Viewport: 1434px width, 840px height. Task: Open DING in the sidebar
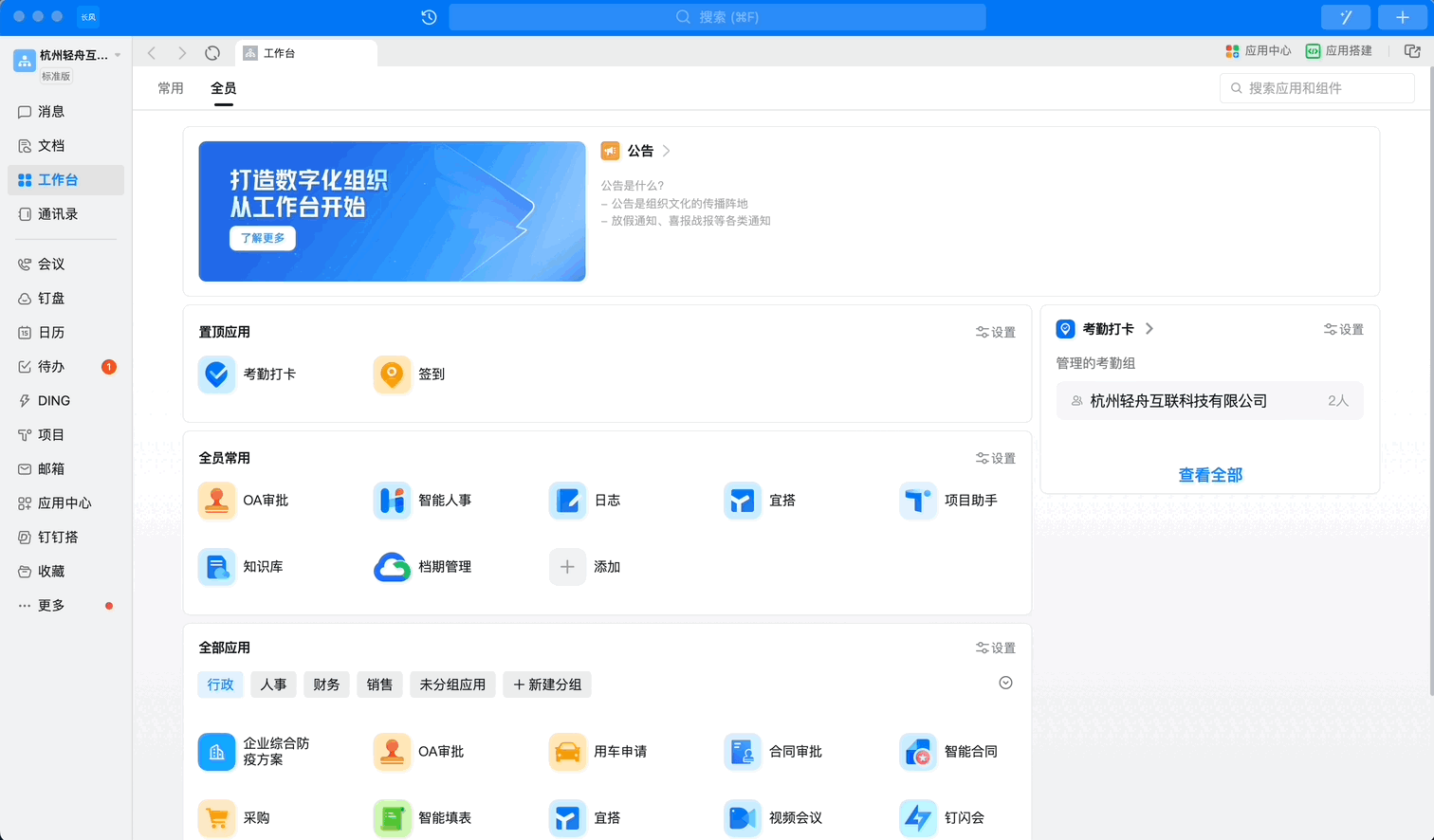click(x=65, y=401)
